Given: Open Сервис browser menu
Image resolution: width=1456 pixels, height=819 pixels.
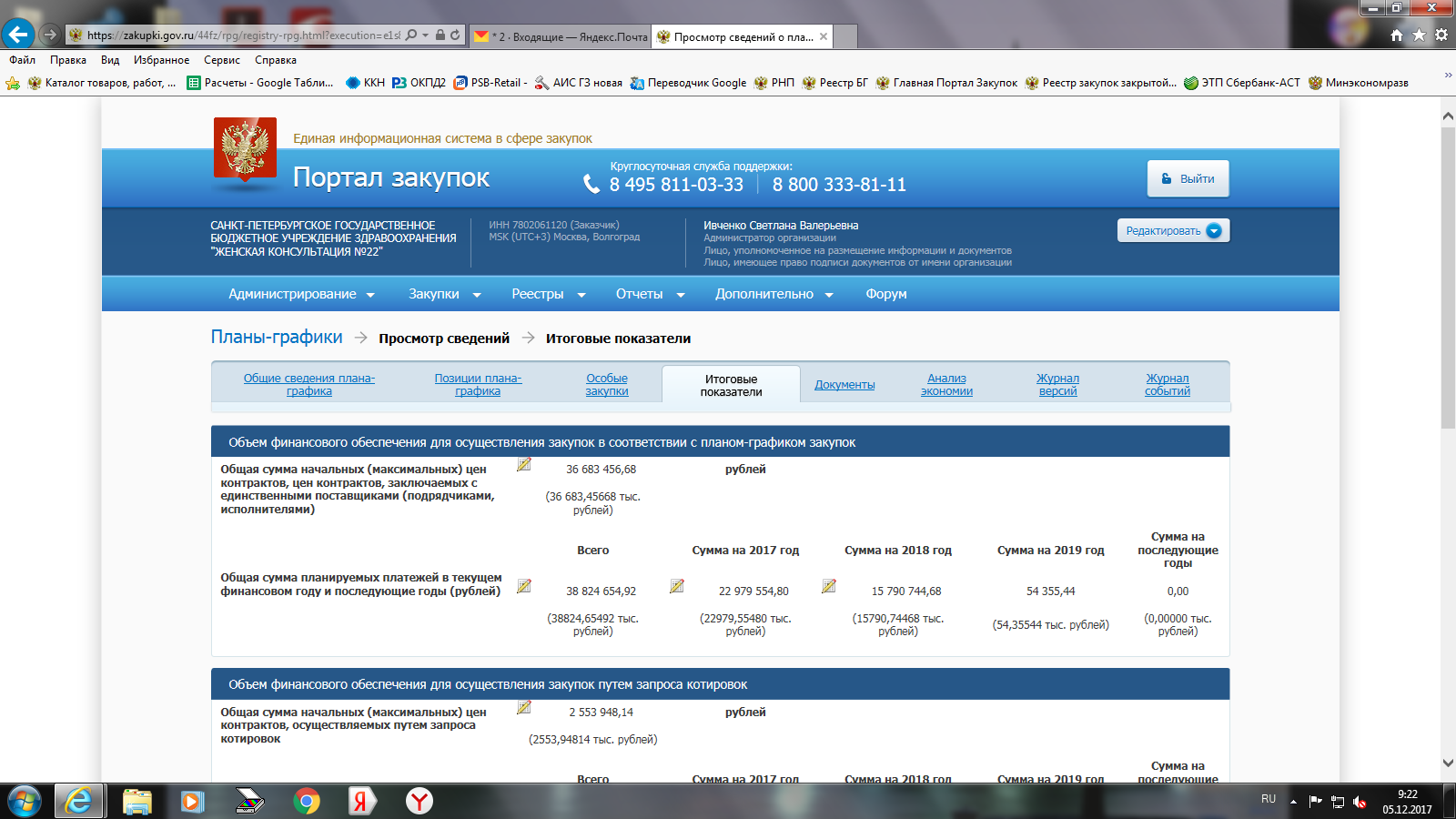Looking at the screenshot, I should tap(222, 60).
